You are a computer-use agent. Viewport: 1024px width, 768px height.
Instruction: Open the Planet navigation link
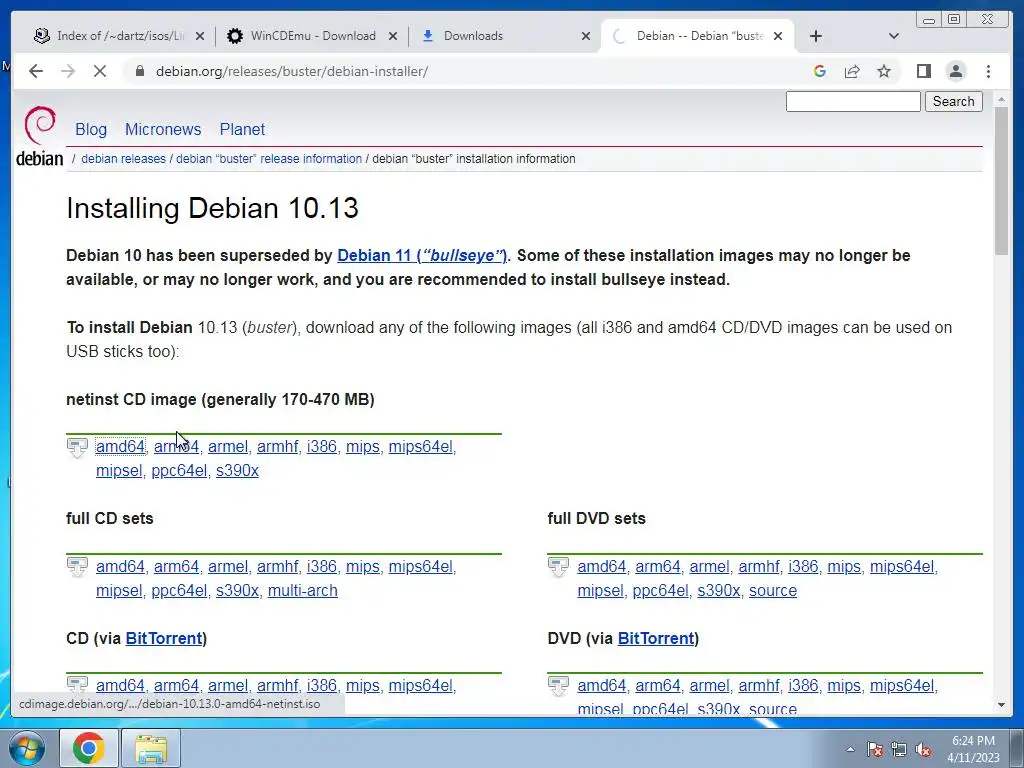242,129
